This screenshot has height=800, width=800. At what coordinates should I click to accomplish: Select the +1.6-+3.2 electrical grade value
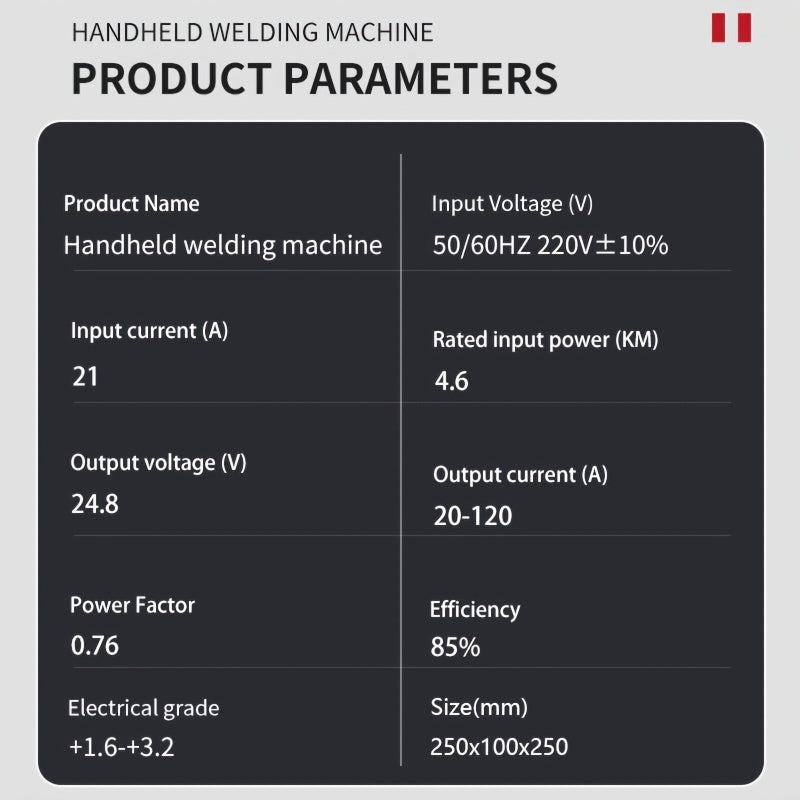tap(121, 747)
